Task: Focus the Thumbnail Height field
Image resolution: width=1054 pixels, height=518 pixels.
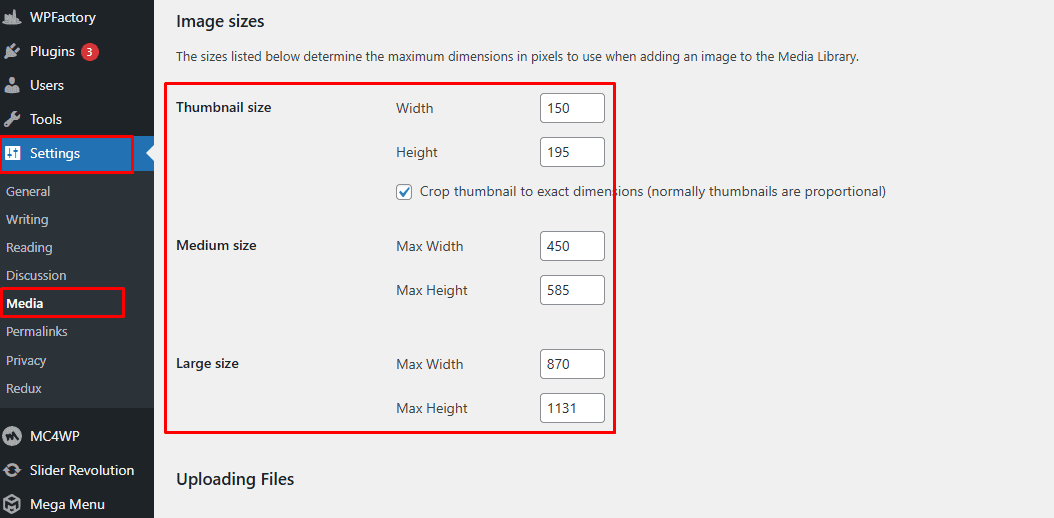Action: click(x=572, y=152)
